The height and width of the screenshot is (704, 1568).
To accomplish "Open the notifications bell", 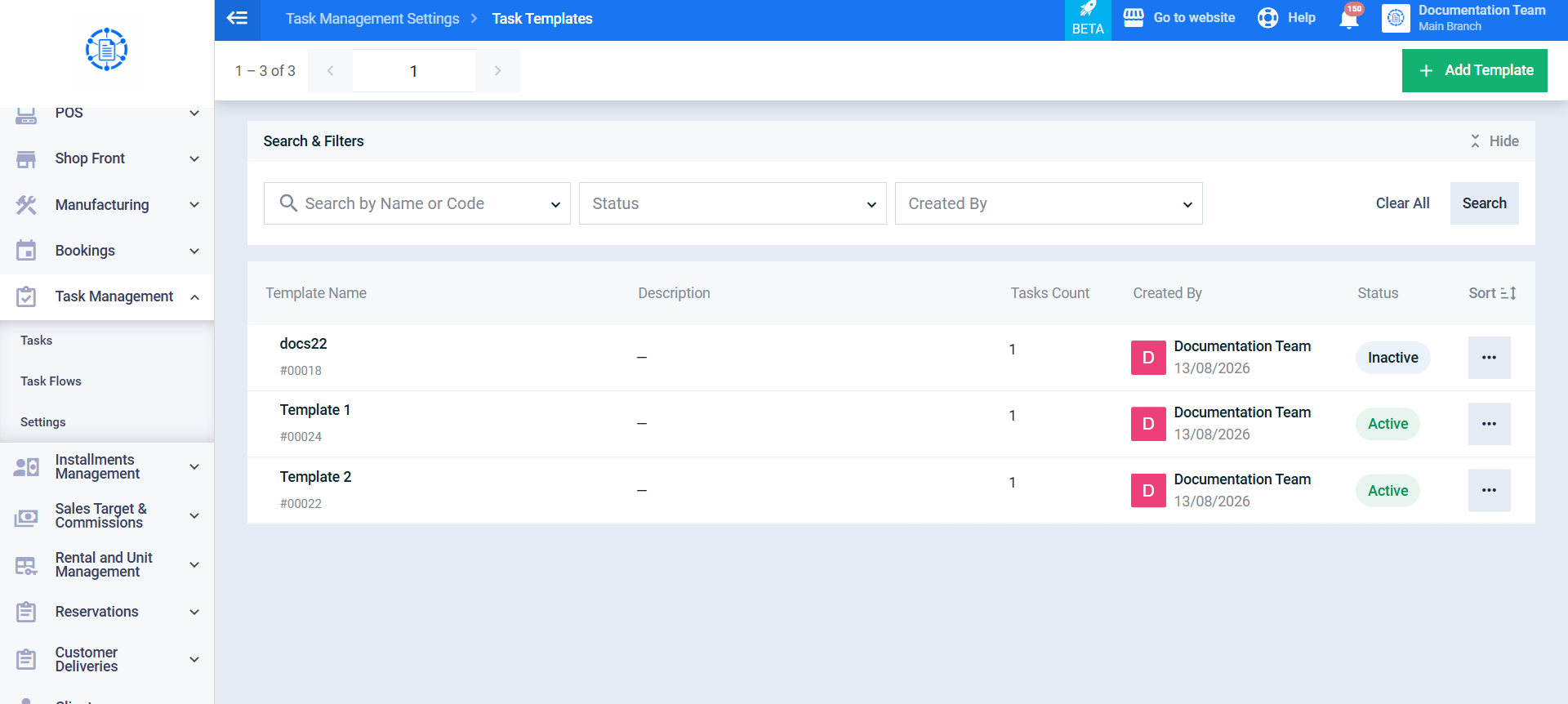I will (1349, 20).
